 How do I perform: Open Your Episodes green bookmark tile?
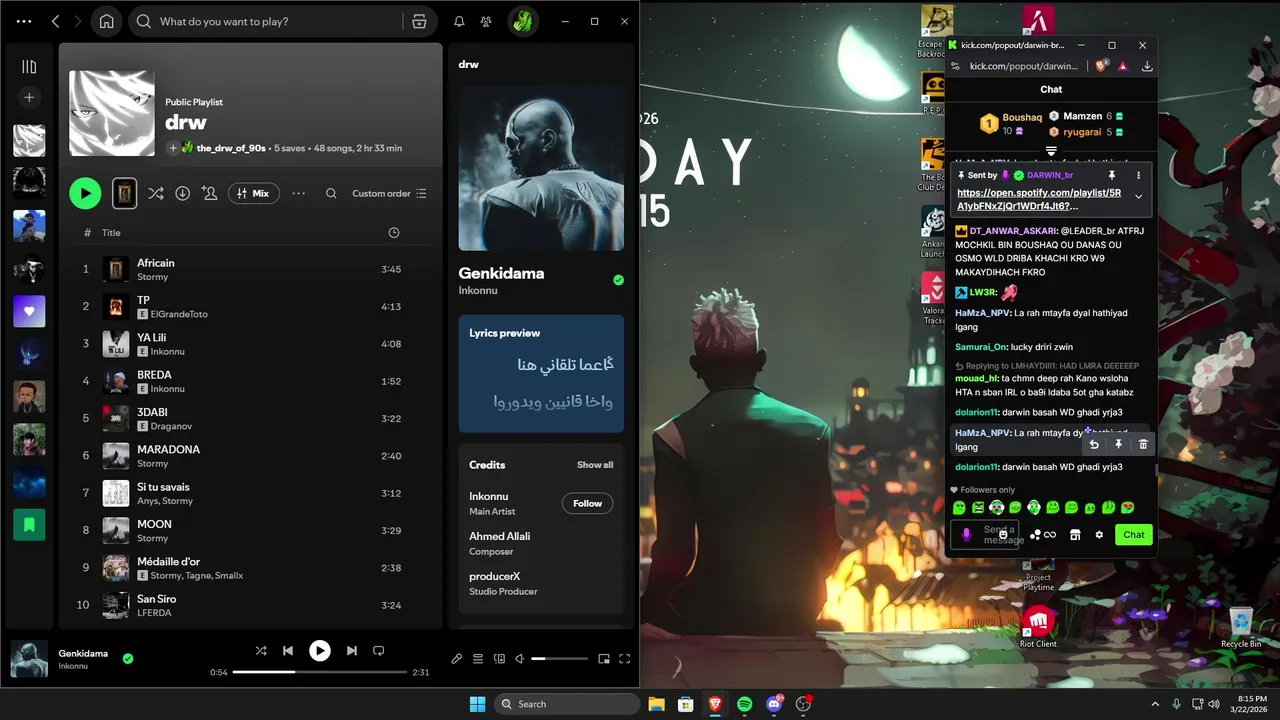(x=29, y=524)
